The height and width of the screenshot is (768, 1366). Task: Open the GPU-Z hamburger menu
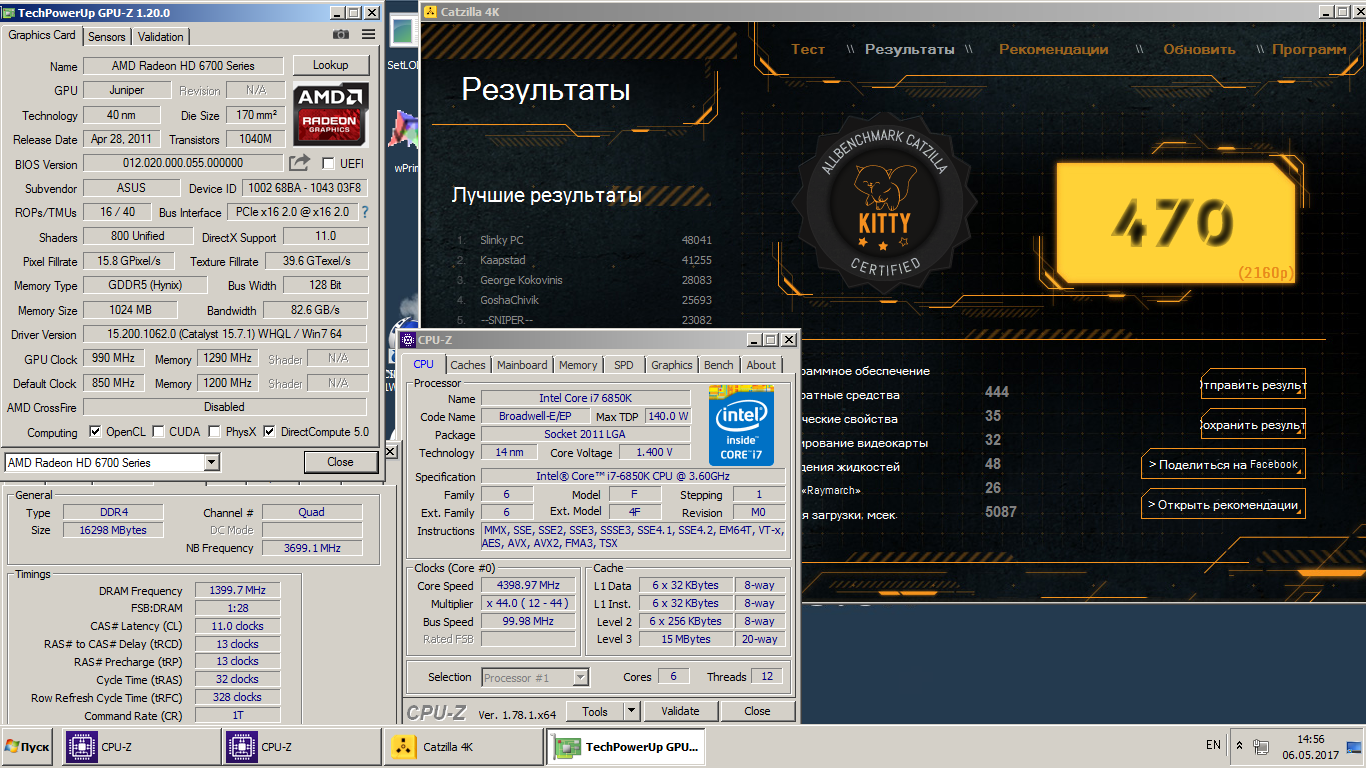[369, 35]
